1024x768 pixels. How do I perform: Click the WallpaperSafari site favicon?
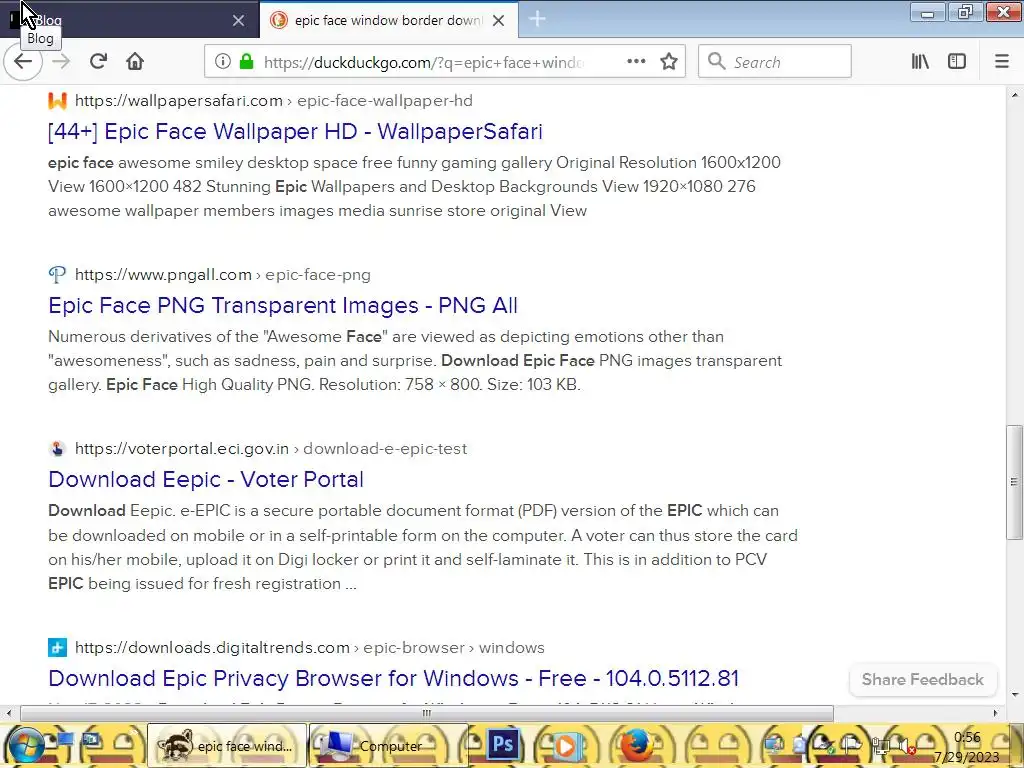coord(57,101)
